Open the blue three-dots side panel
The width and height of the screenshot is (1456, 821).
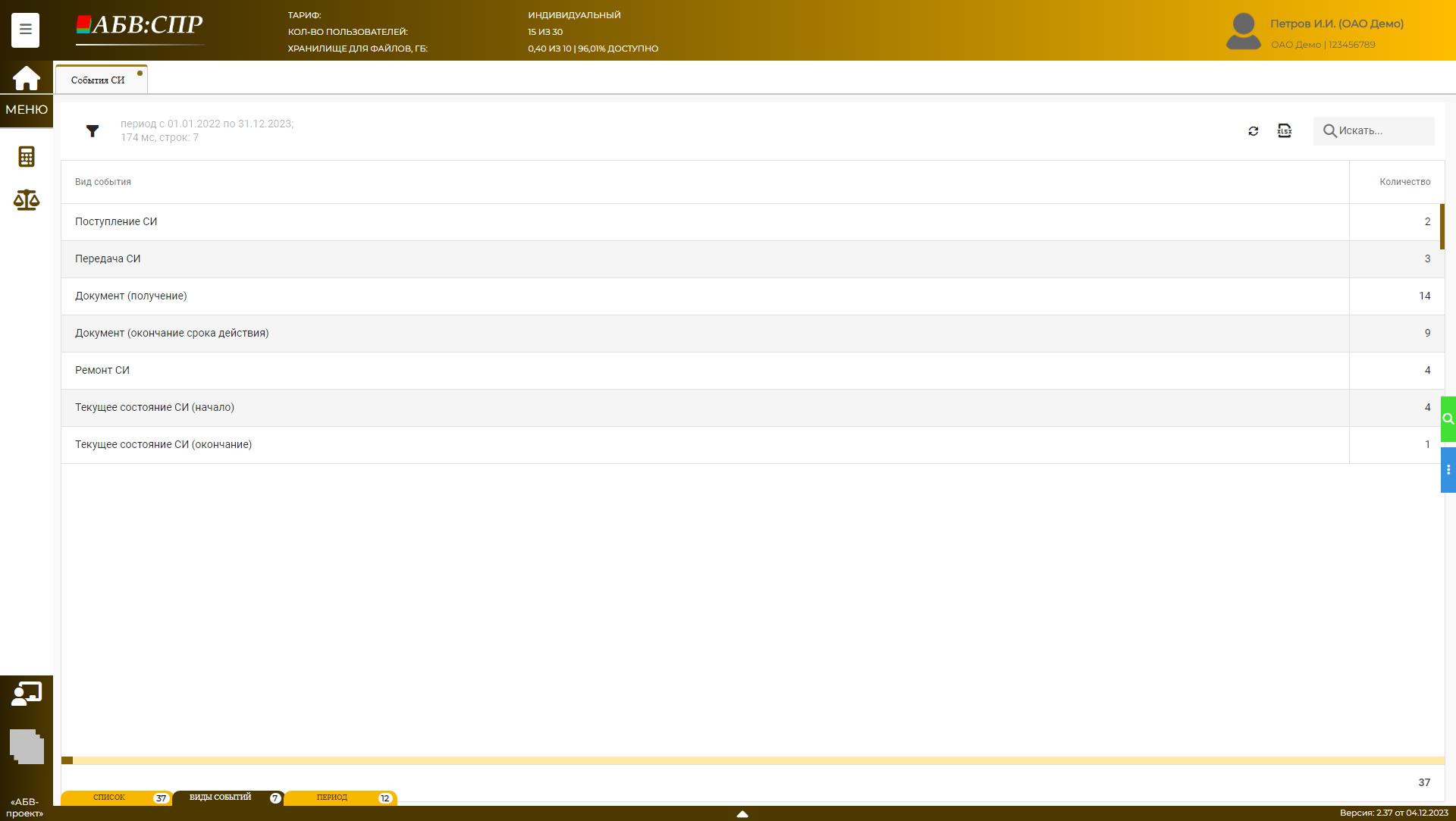point(1448,470)
